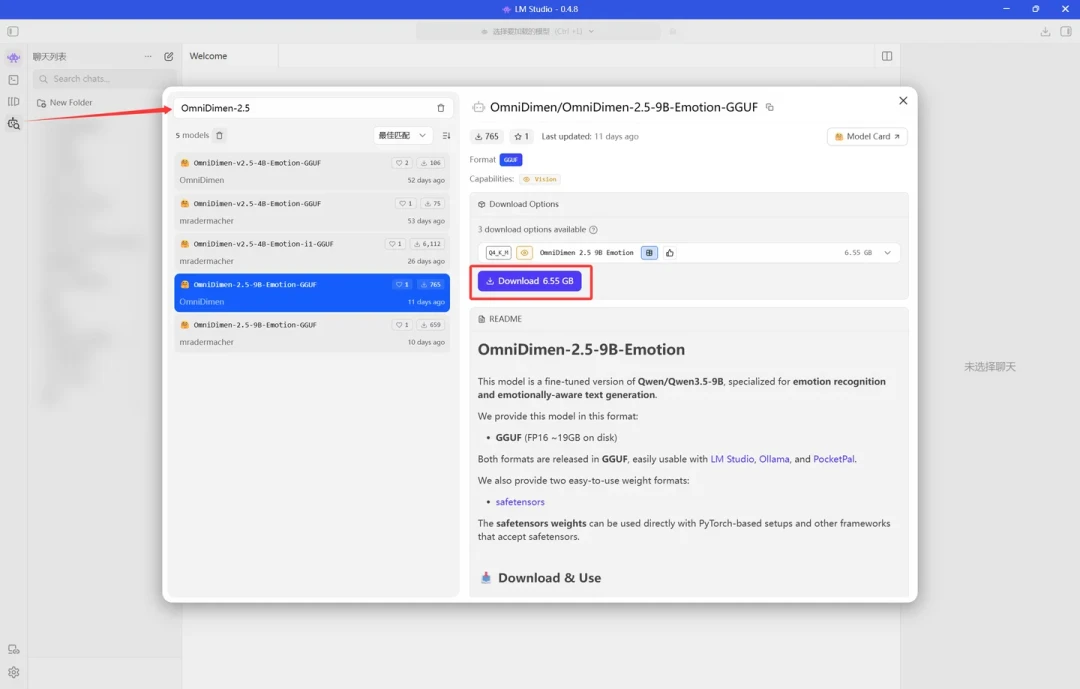Click the help icon next to download options available
Screen dimensions: 1080x689
593,230
